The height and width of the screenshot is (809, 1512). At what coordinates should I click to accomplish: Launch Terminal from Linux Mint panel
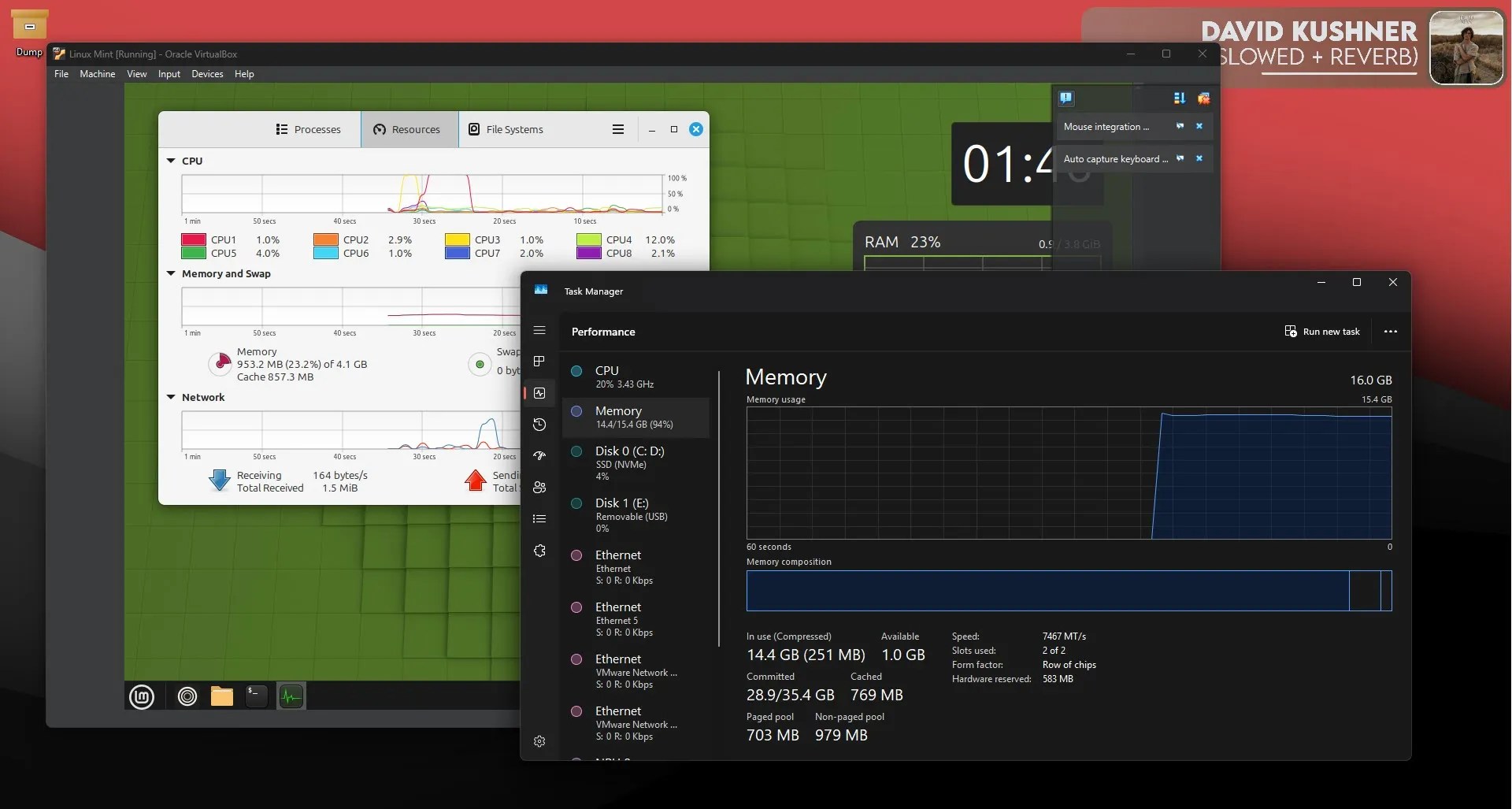[x=256, y=696]
